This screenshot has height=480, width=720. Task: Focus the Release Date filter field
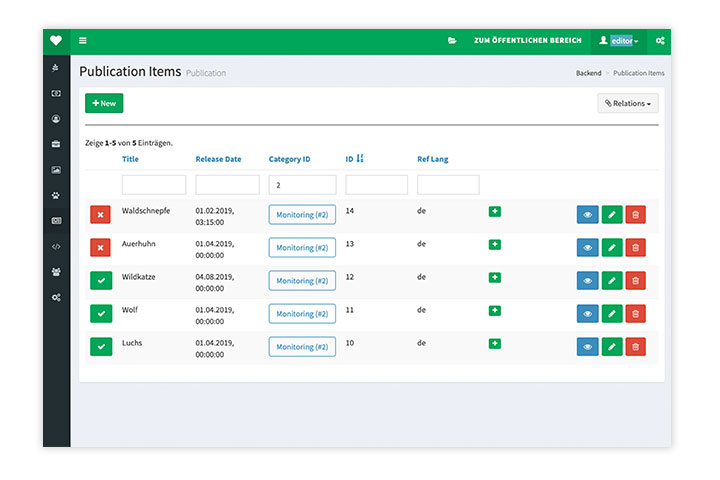tap(227, 185)
